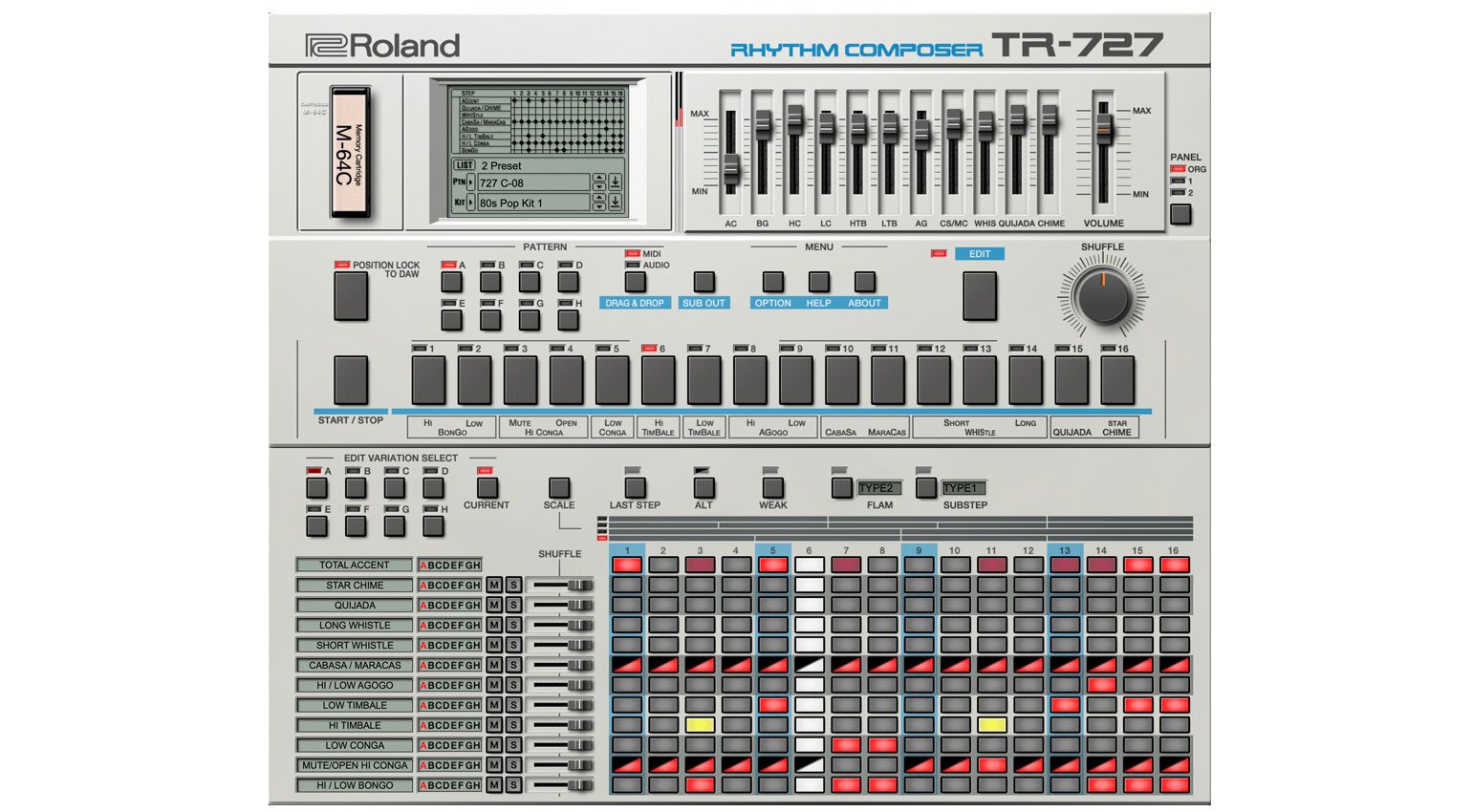The width and height of the screenshot is (1472, 812).
Task: Mute the CABASA / MARACAS track
Action: click(x=494, y=665)
